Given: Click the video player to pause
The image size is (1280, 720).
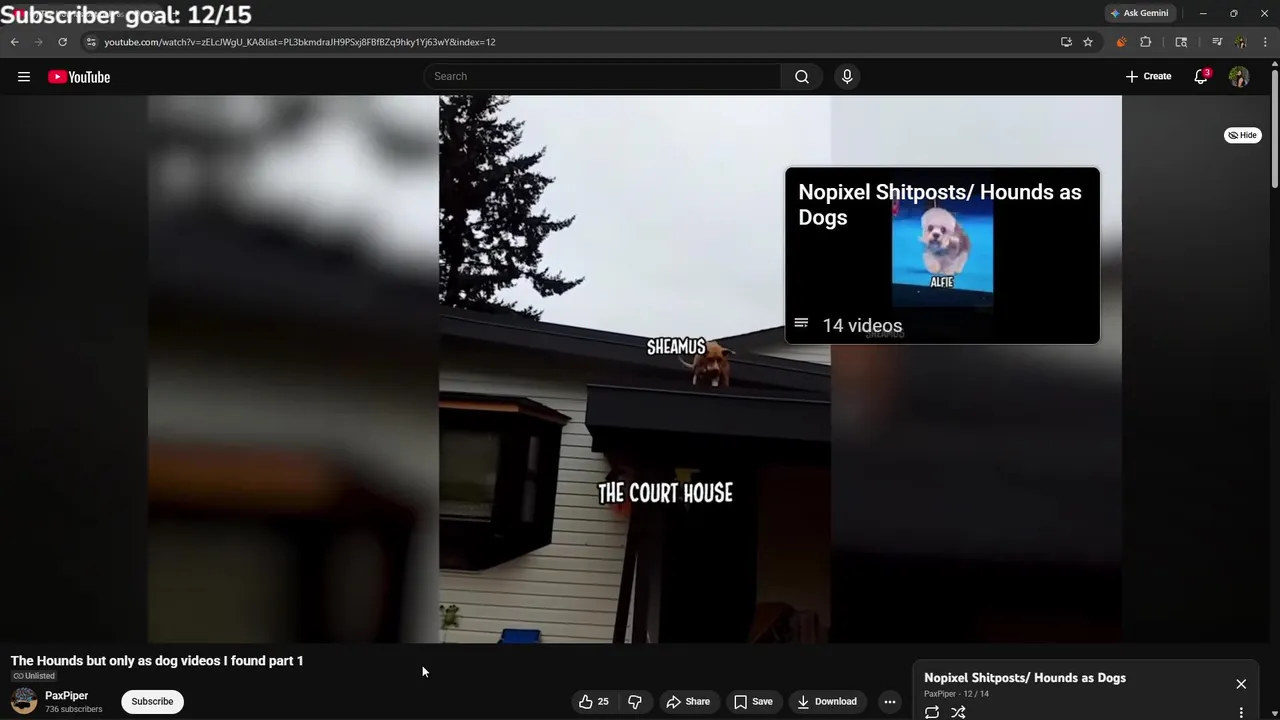Looking at the screenshot, I should tap(635, 369).
